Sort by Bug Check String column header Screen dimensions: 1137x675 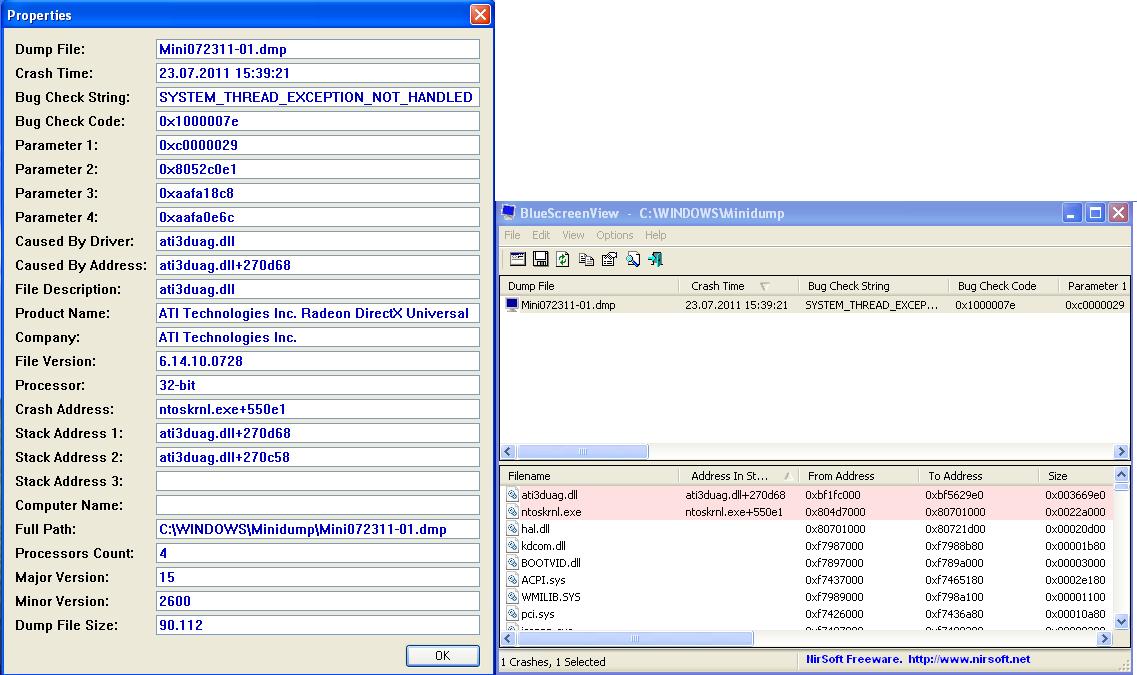pos(873,286)
